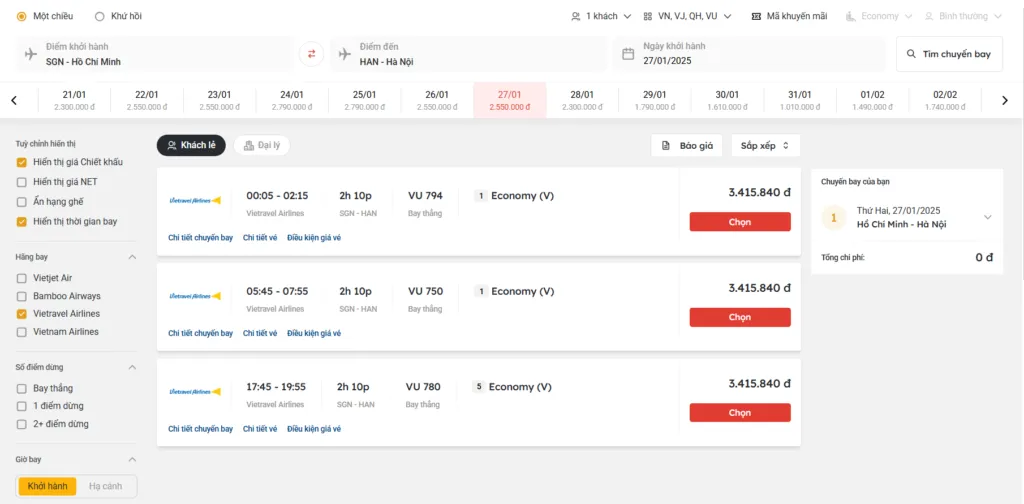Collapse the Hãng bay filter section

132,257
